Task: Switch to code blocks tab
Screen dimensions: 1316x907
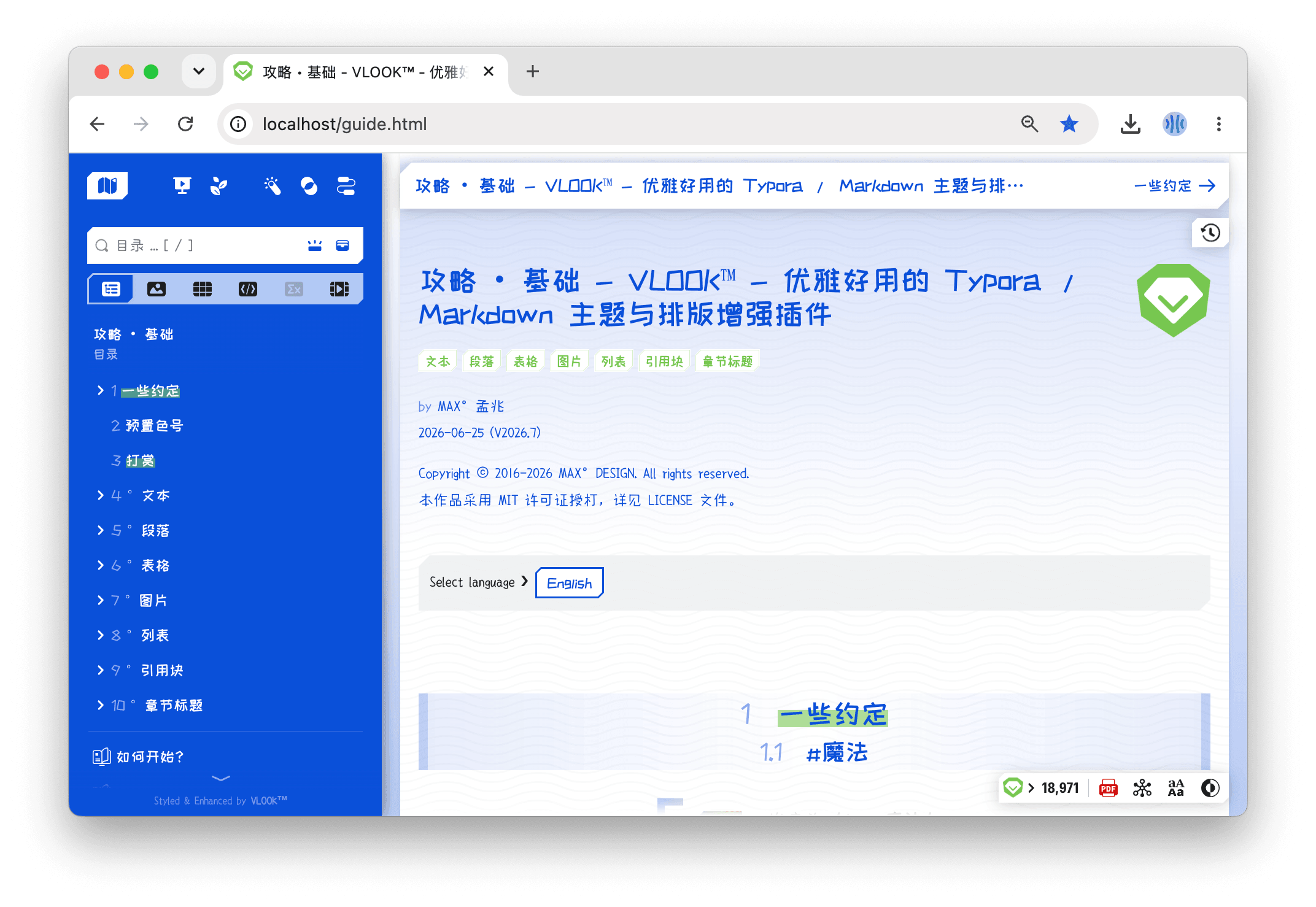Action: coord(248,288)
